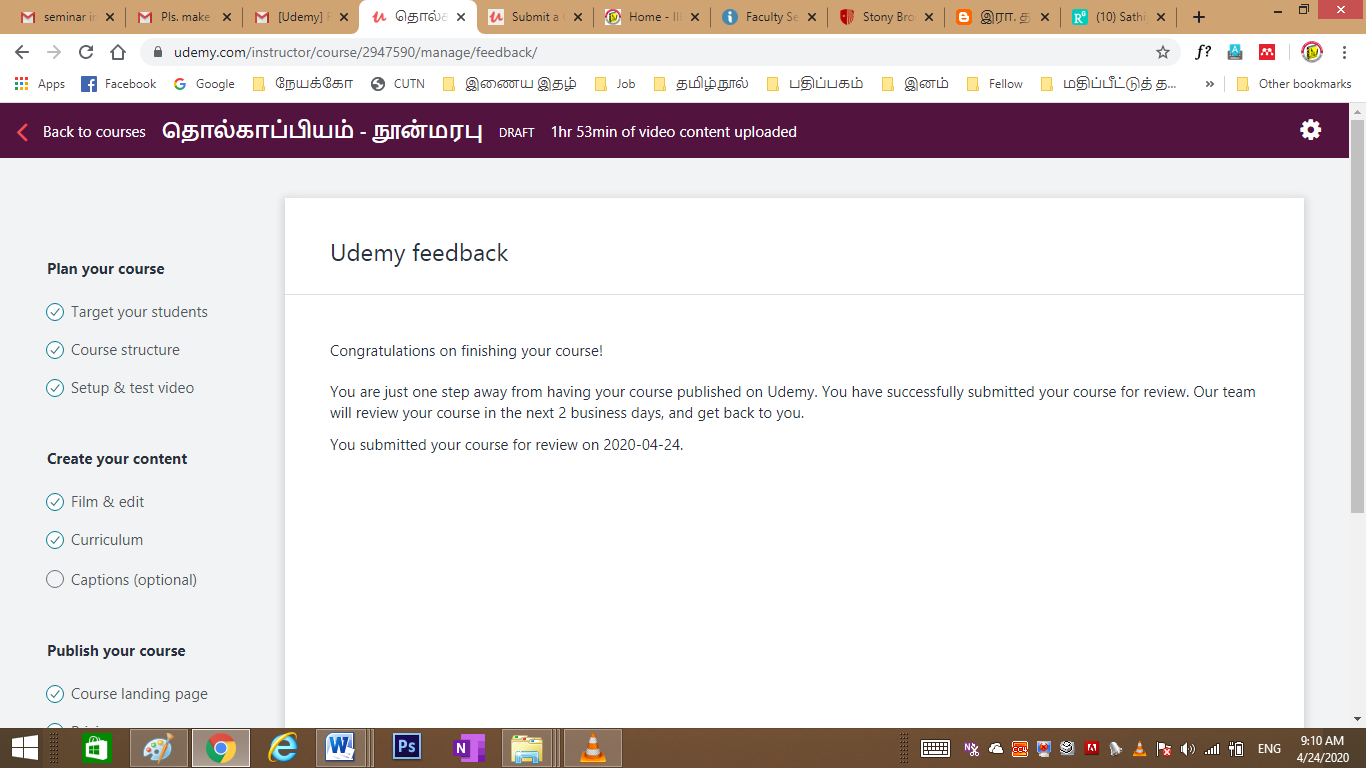Open the Job bookmarks folder
The width and height of the screenshot is (1366, 768).
pos(615,84)
